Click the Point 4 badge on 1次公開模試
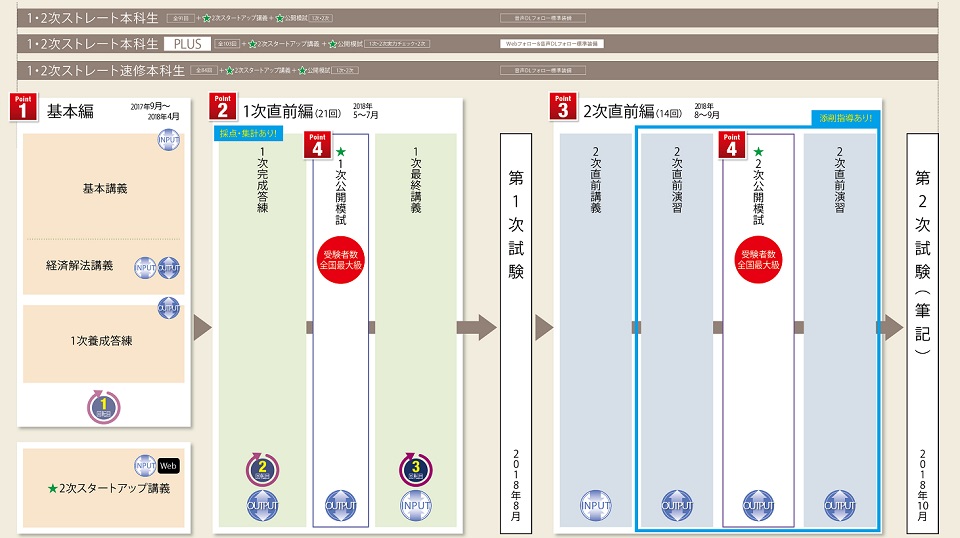The height and width of the screenshot is (538, 960). (317, 144)
